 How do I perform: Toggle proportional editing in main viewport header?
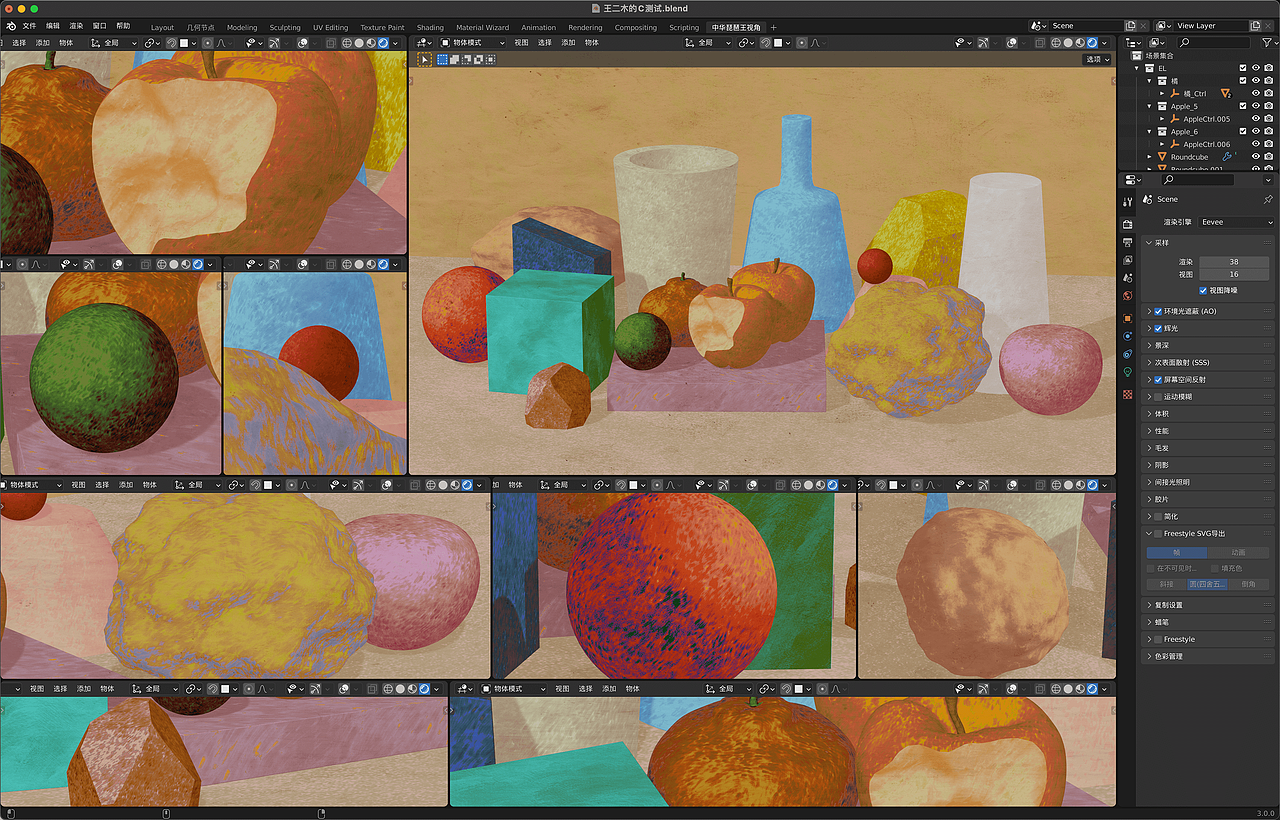tap(801, 43)
